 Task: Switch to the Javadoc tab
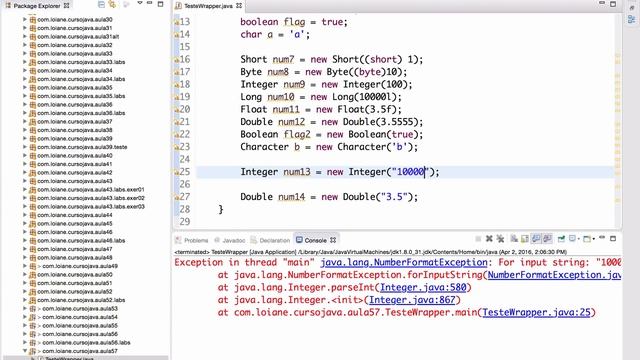click(230, 240)
